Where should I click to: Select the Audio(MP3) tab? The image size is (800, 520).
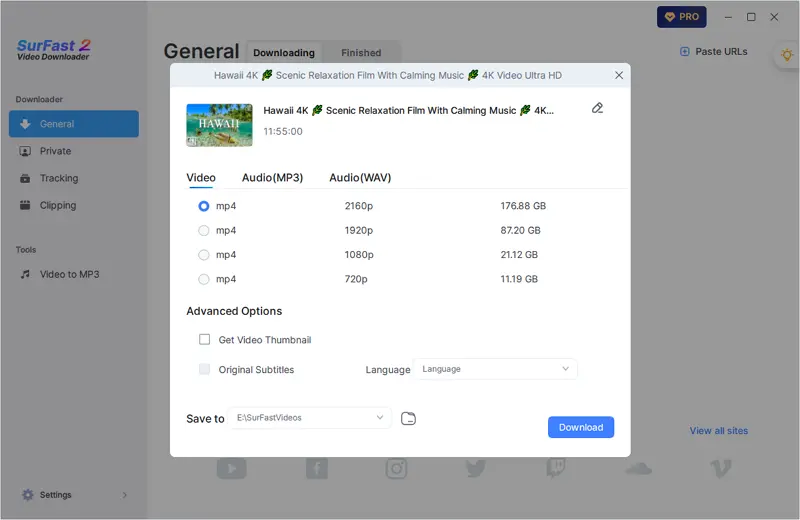pyautogui.click(x=272, y=178)
